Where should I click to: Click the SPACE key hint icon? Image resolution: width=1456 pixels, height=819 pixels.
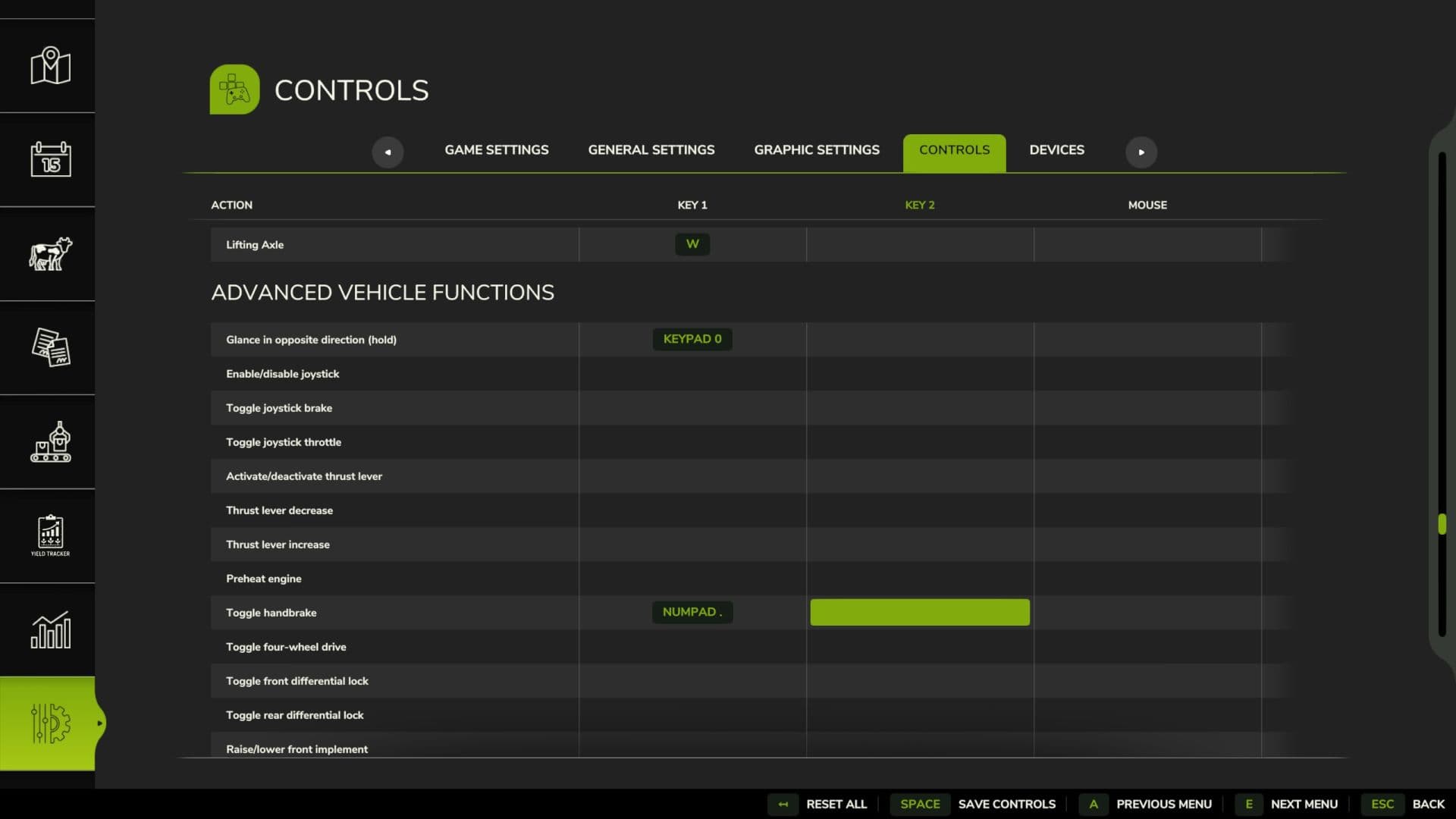(x=920, y=804)
